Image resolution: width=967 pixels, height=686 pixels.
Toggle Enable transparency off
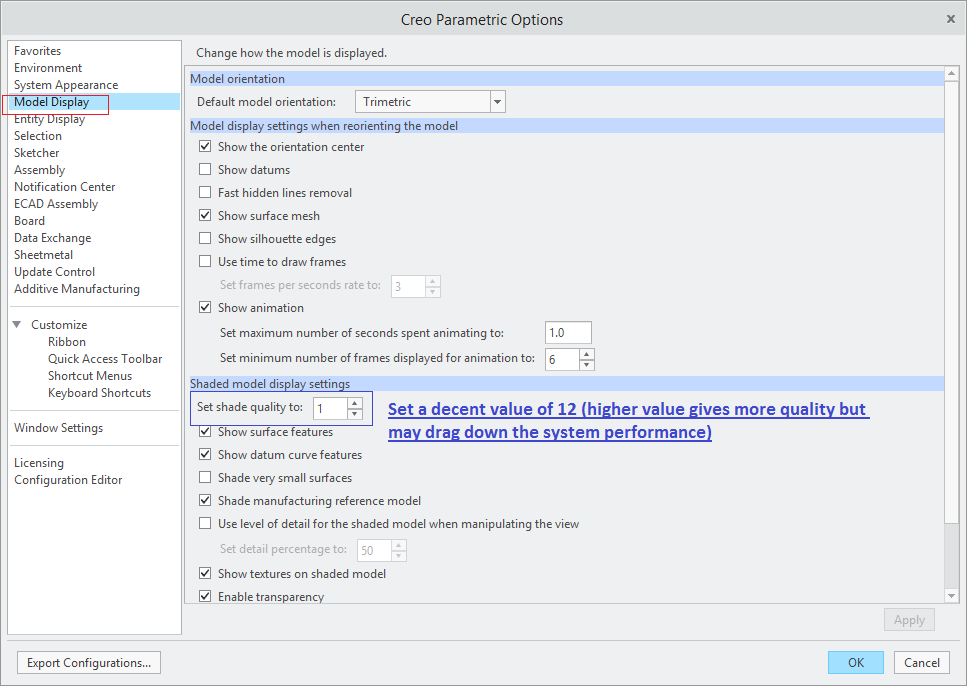click(x=205, y=595)
